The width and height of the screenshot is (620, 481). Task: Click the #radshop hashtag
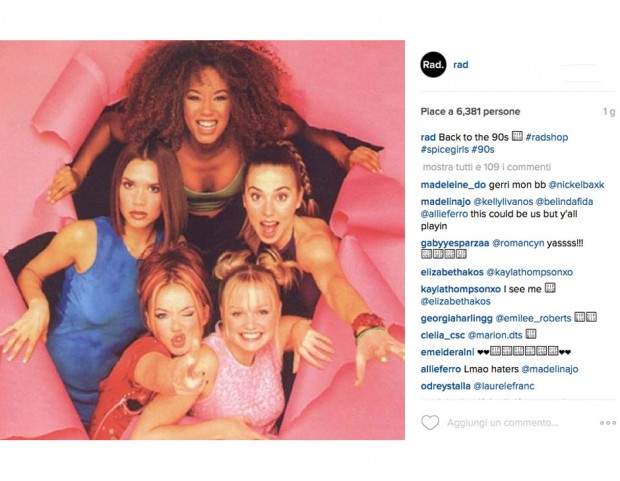[x=547, y=137]
